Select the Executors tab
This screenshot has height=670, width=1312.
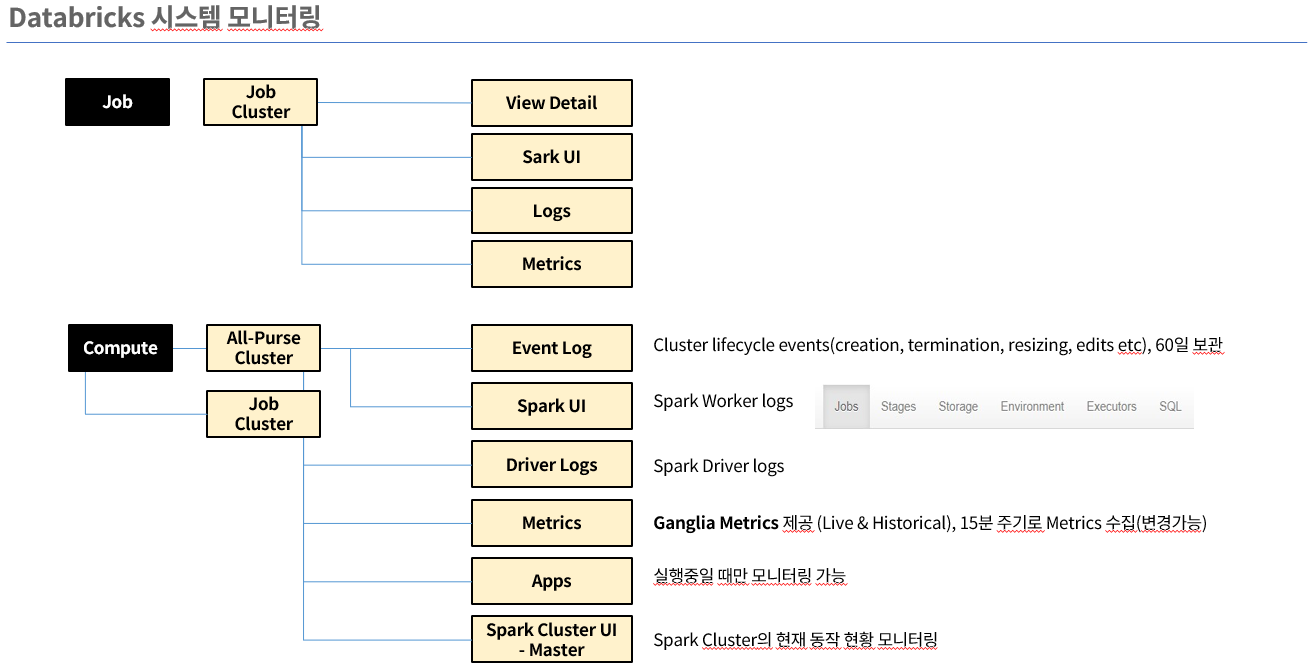[x=1111, y=407]
